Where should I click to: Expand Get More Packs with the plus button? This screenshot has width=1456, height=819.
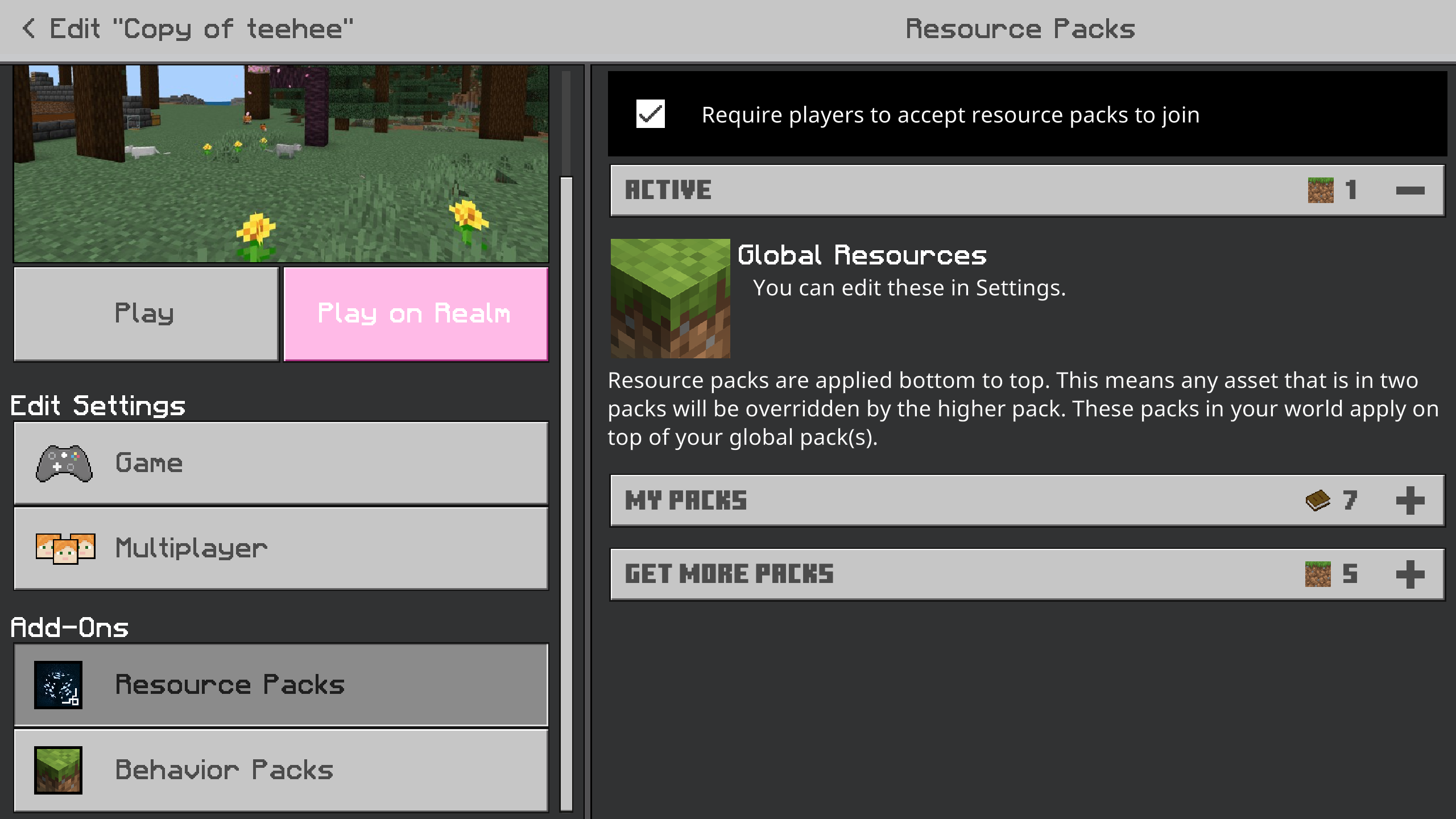click(1410, 574)
